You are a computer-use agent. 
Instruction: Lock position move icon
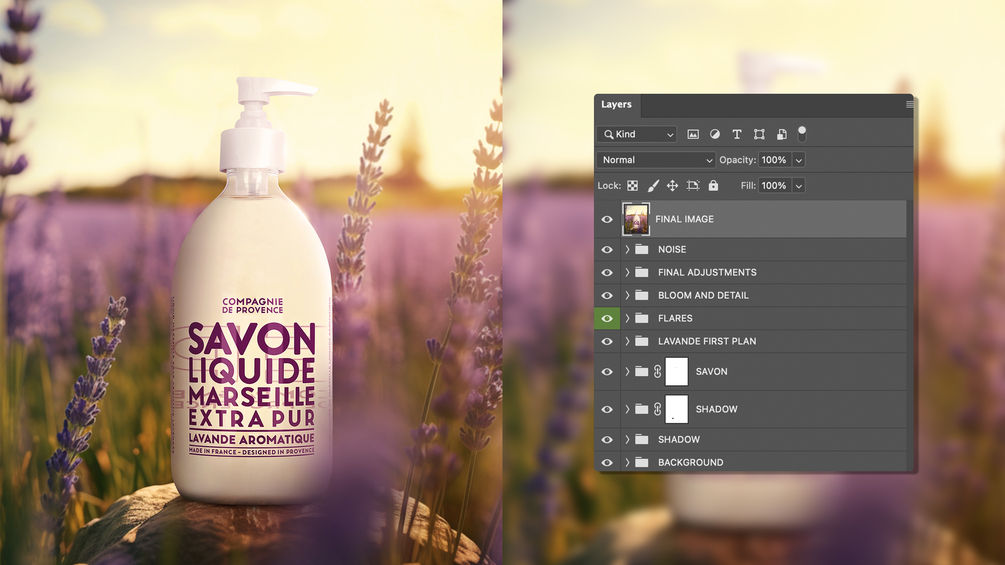[672, 186]
